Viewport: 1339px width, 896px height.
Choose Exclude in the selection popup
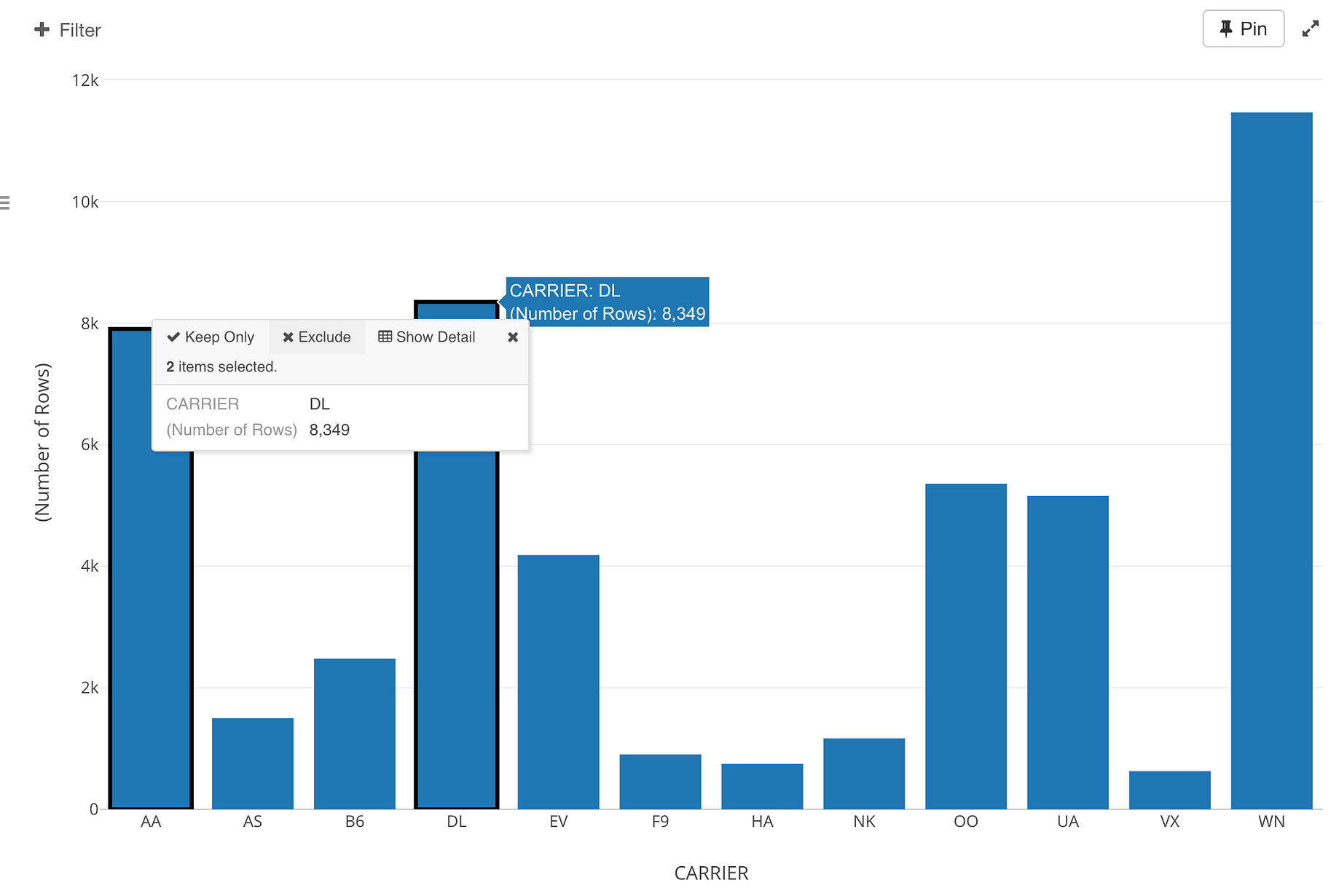coord(317,337)
